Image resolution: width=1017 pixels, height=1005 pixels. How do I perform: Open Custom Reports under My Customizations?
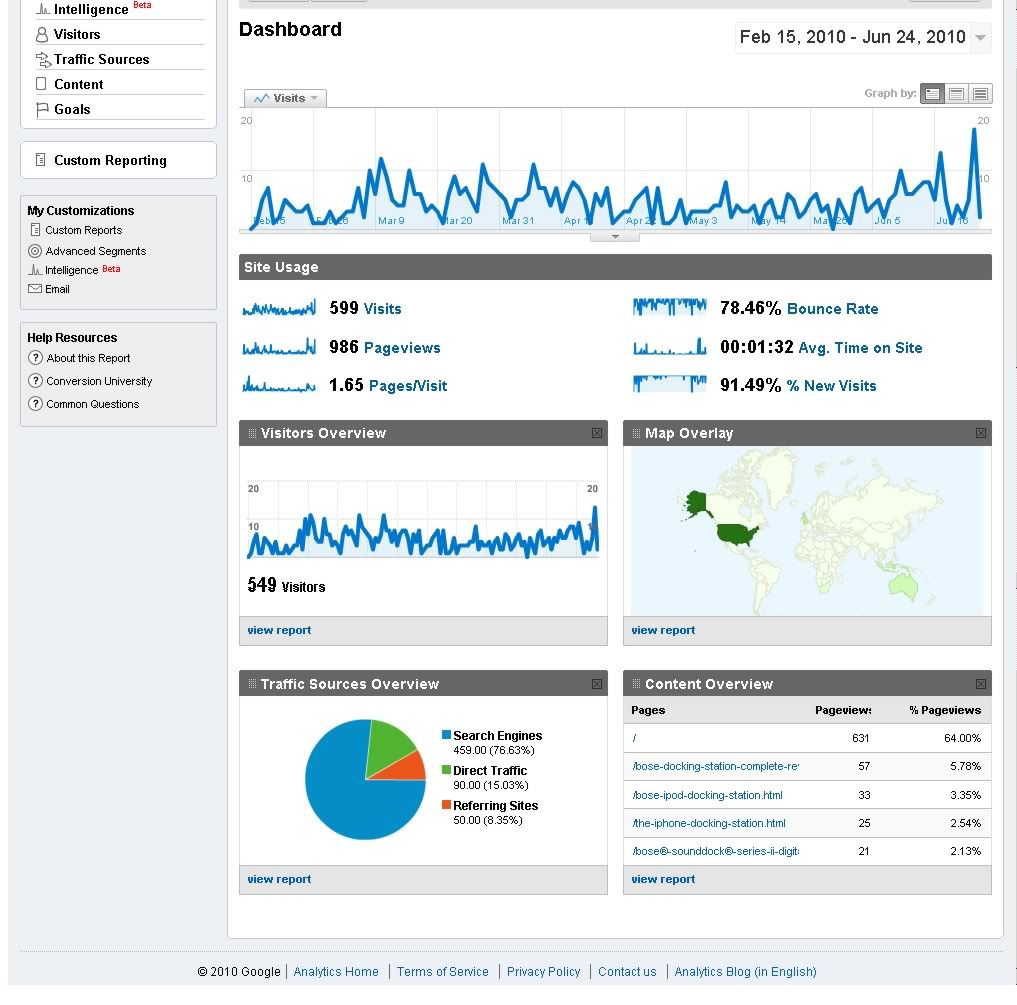pyautogui.click(x=84, y=230)
